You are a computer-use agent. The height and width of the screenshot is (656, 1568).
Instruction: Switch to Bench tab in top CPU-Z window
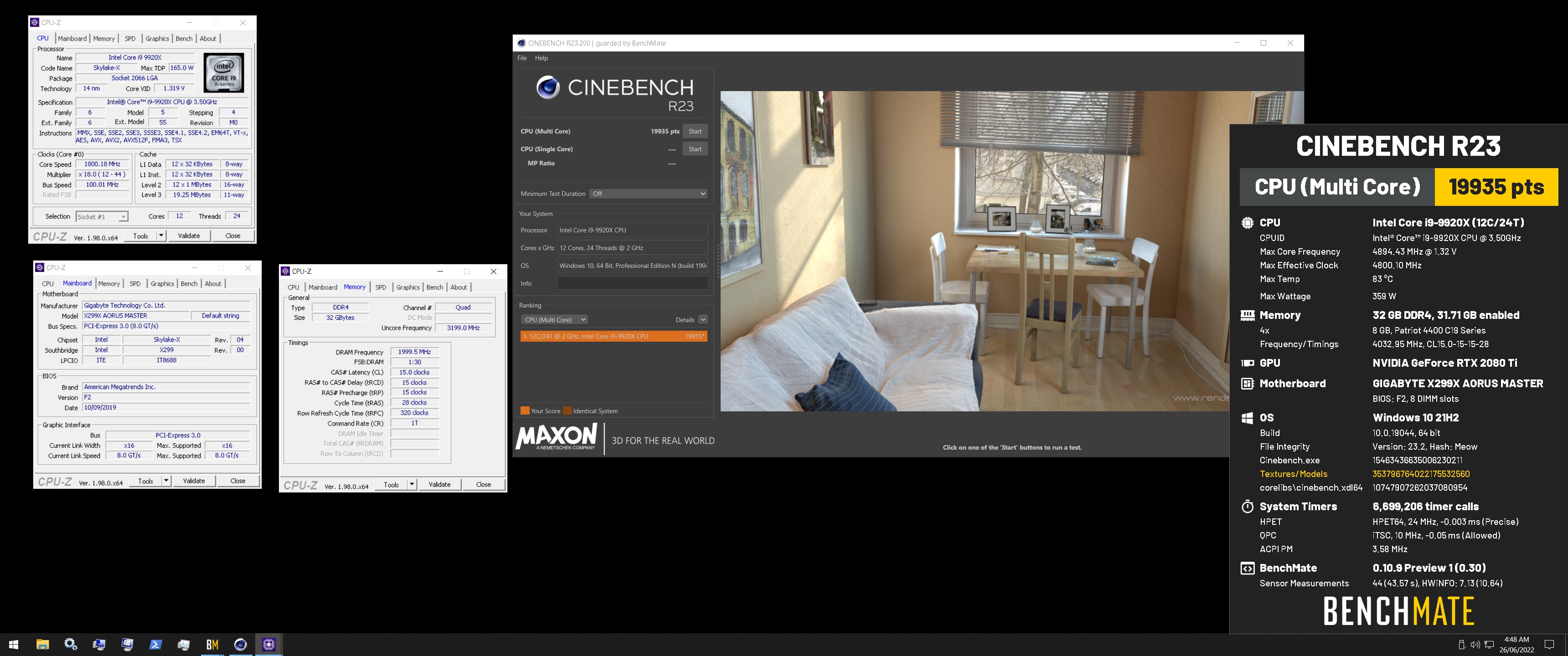pos(184,39)
